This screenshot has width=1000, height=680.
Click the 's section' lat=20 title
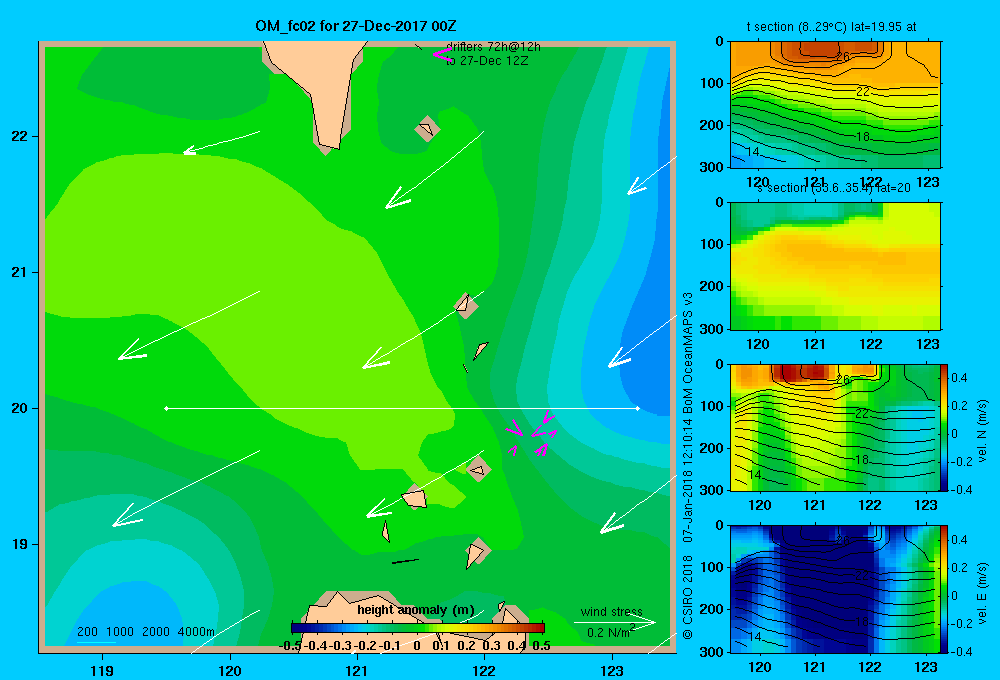click(x=833, y=188)
